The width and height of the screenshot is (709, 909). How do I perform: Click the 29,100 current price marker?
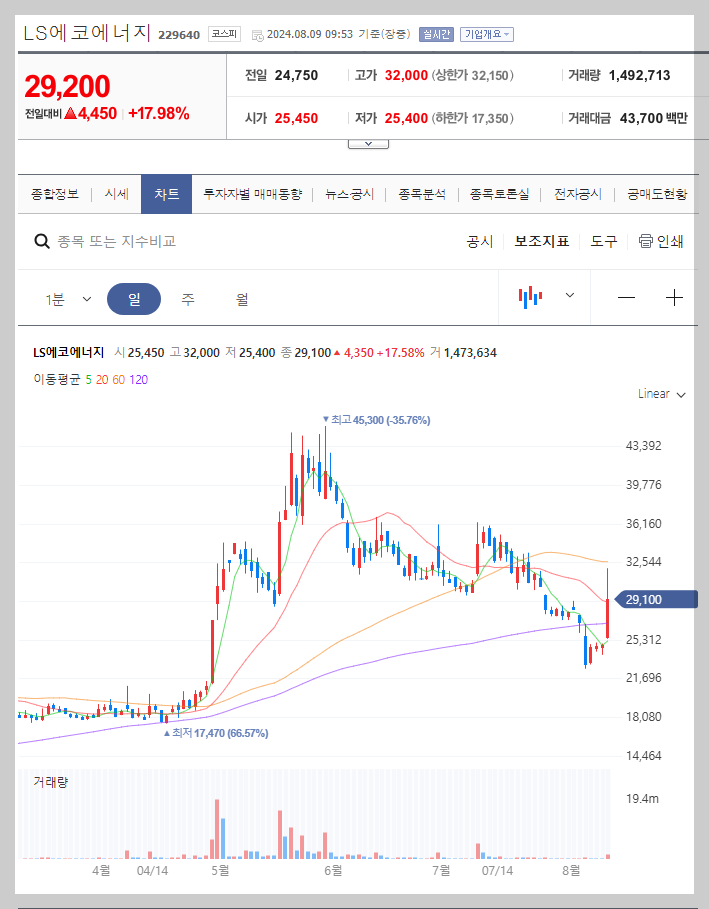(x=656, y=599)
